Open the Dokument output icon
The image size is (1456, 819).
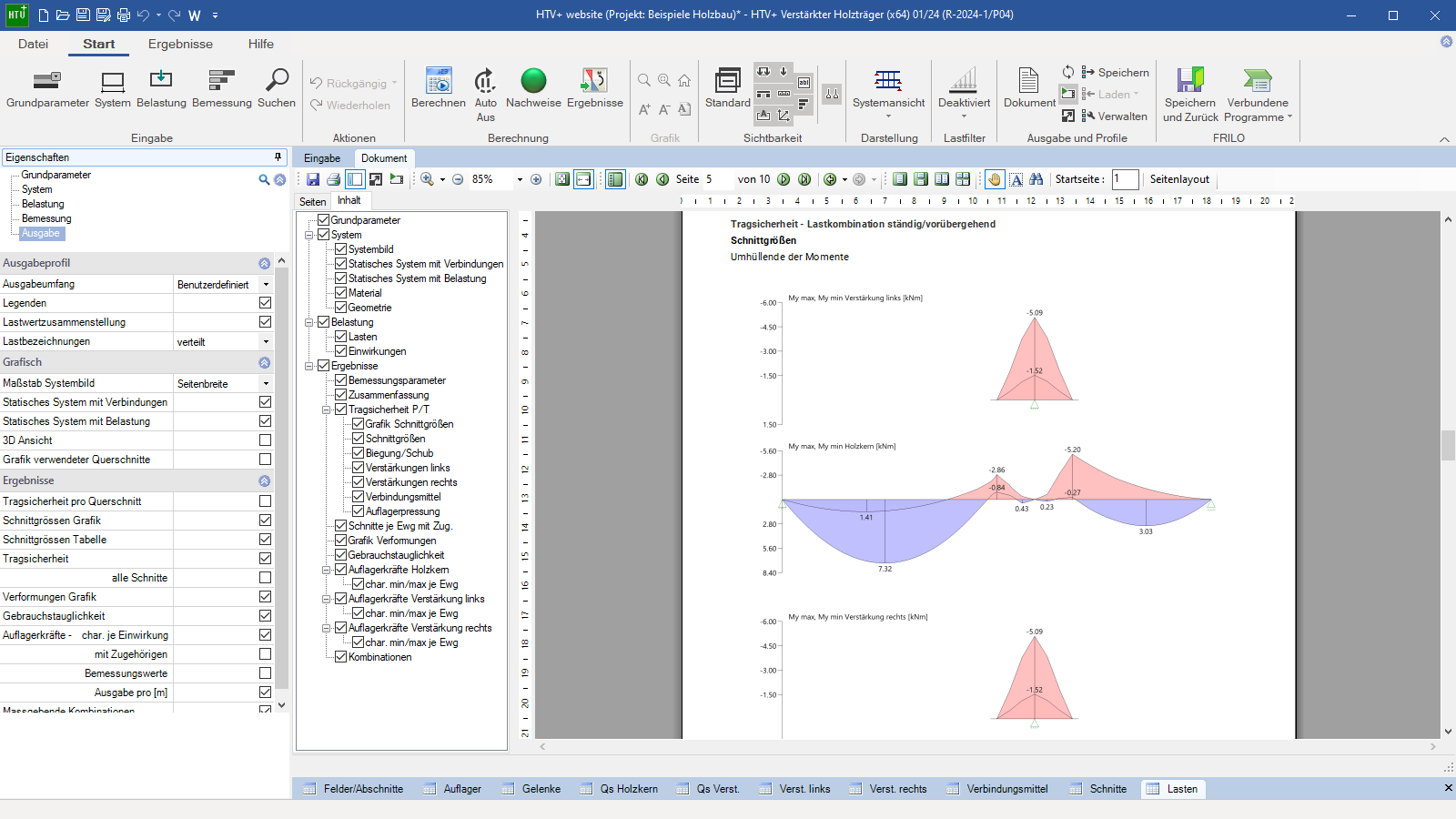tap(1029, 89)
